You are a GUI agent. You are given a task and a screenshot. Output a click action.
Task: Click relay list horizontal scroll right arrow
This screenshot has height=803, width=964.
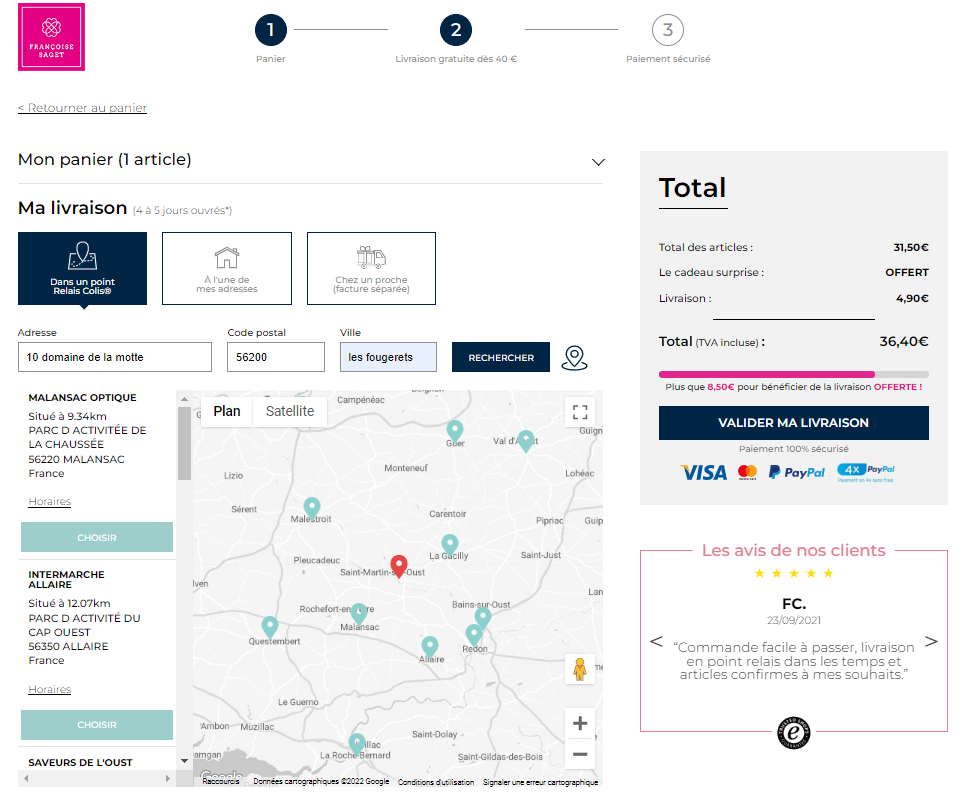(168, 778)
